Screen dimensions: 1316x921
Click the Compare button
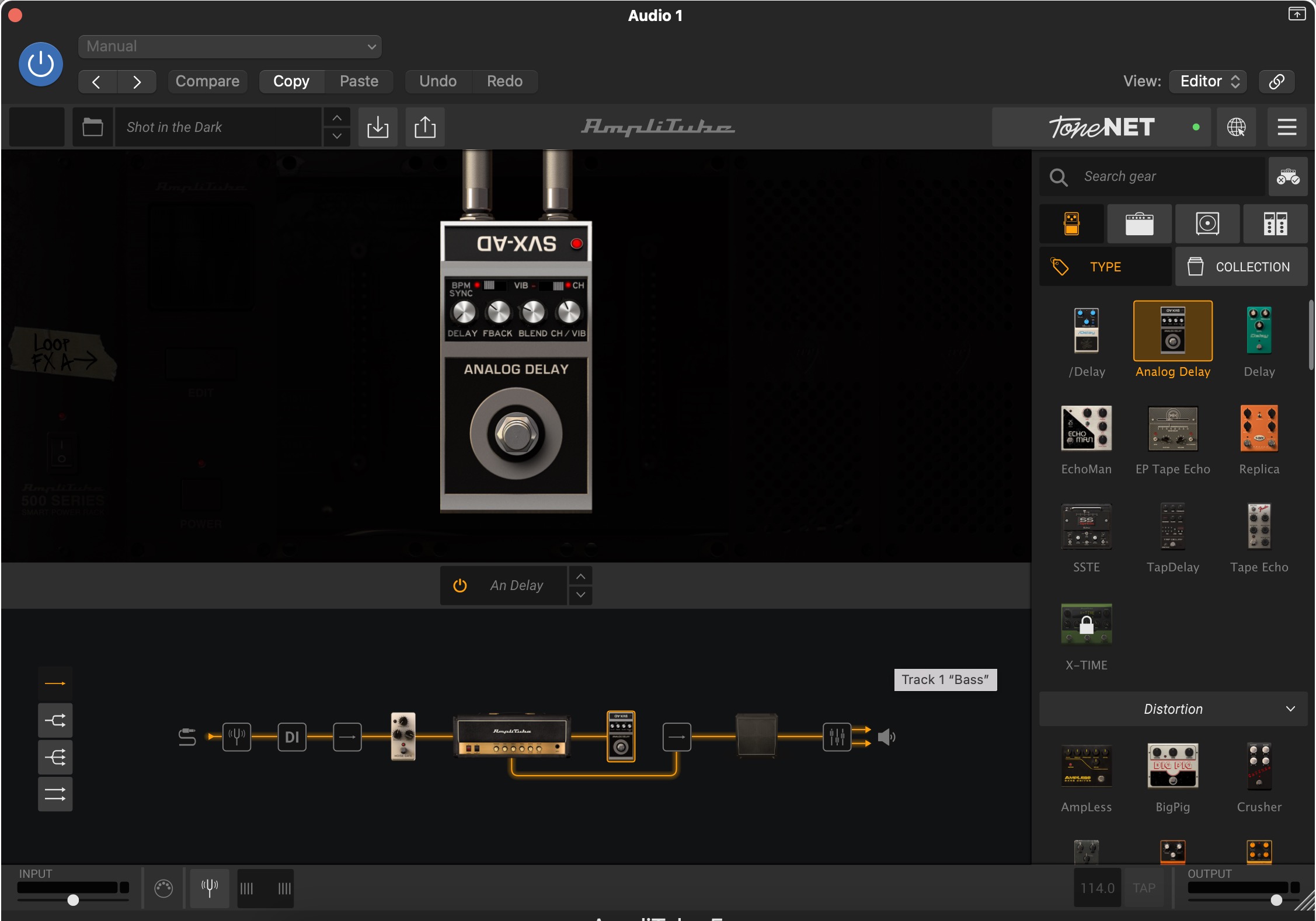207,82
